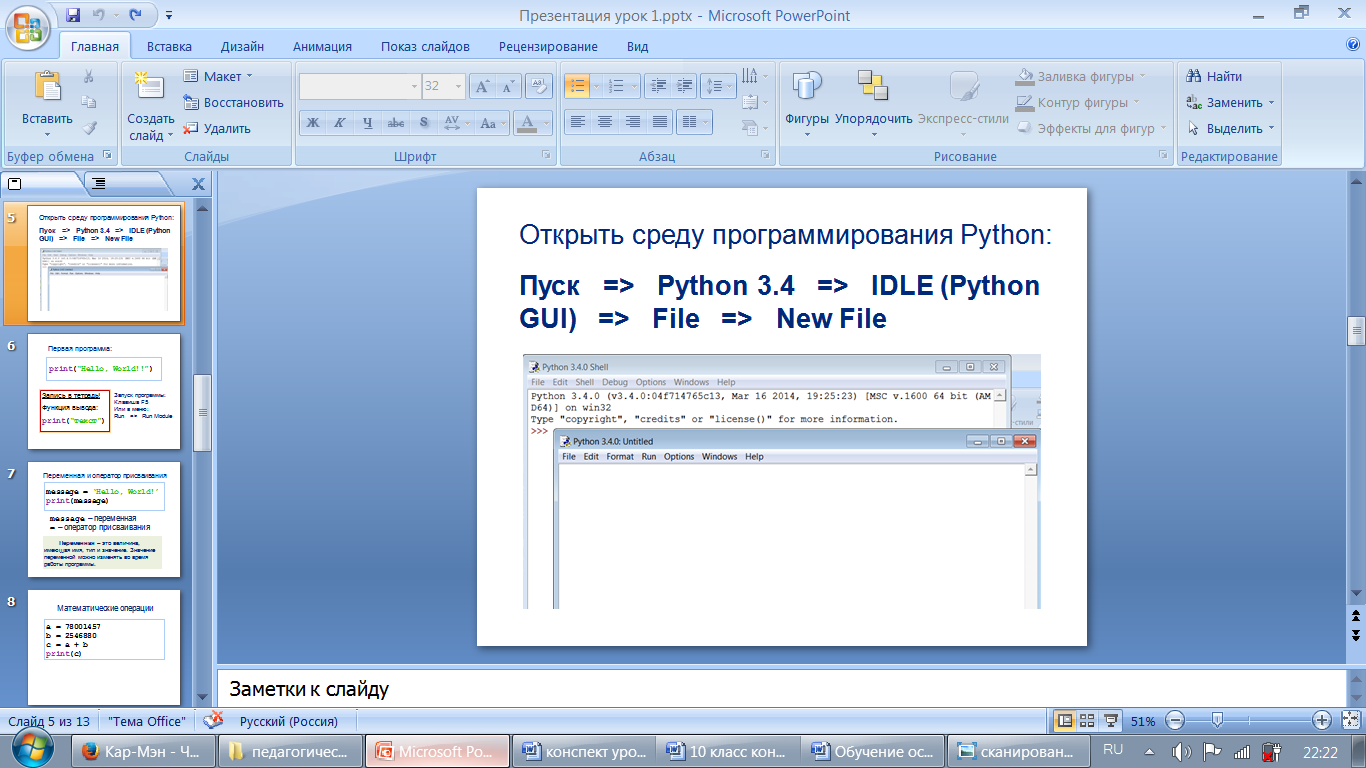Image resolution: width=1366 pixels, height=768 pixels.
Task: Open line spacing dropdown
Action: pos(717,86)
